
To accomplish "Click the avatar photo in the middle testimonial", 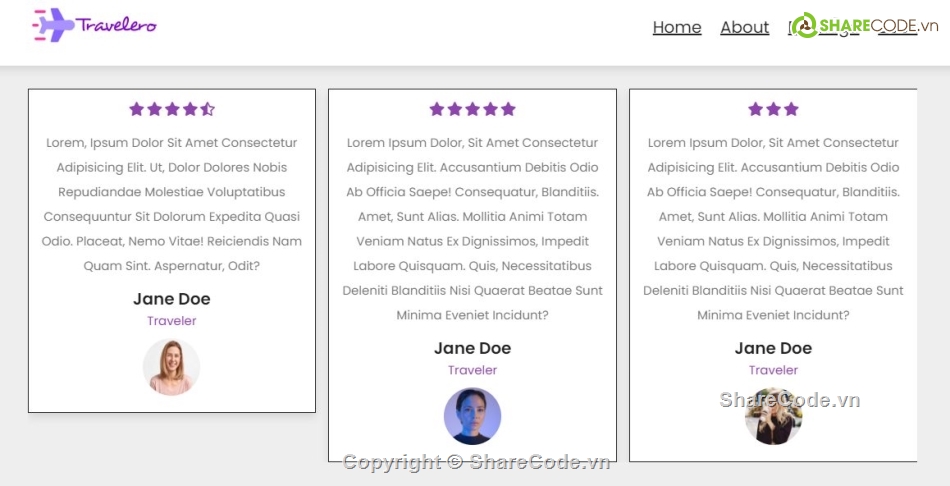I will (x=472, y=416).
